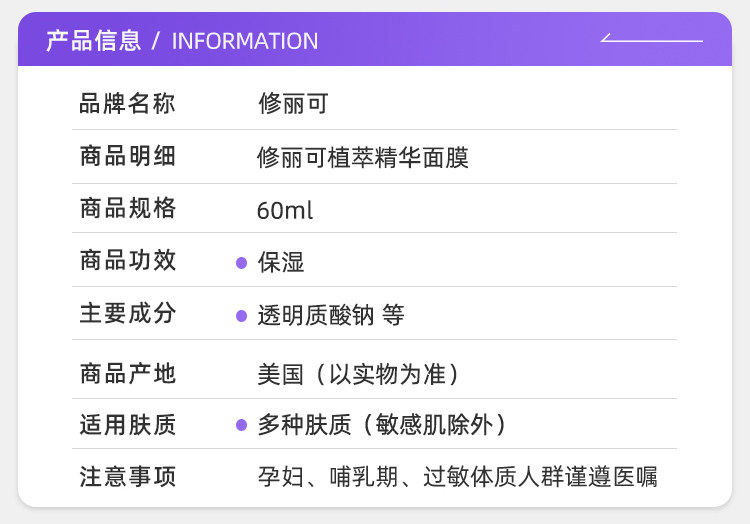The image size is (750, 524).
Task: Click the 透明质酸钠 等 ingredient text
Action: [x=331, y=316]
